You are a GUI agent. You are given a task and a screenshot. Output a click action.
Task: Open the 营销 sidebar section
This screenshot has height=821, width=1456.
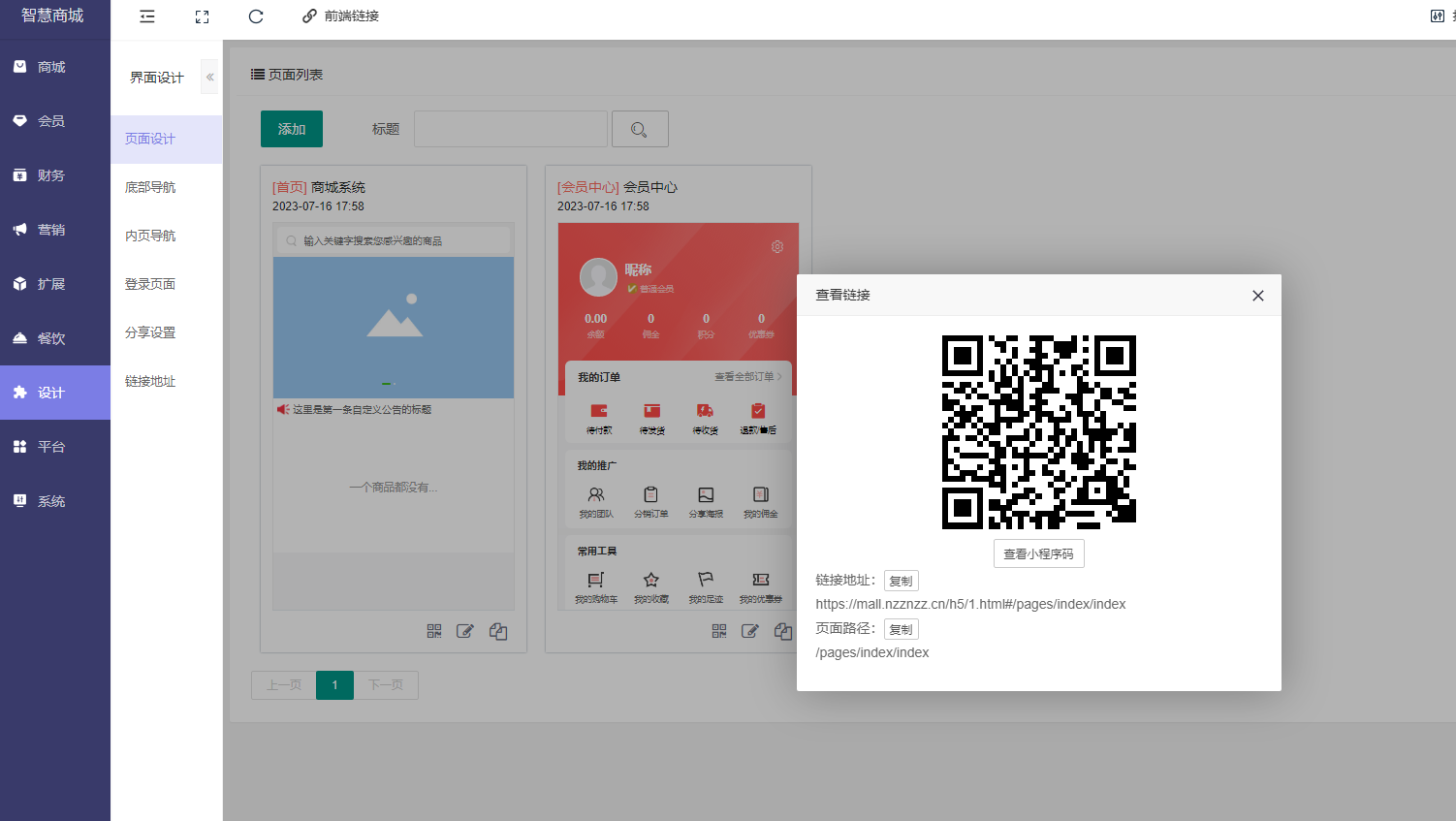(55, 230)
